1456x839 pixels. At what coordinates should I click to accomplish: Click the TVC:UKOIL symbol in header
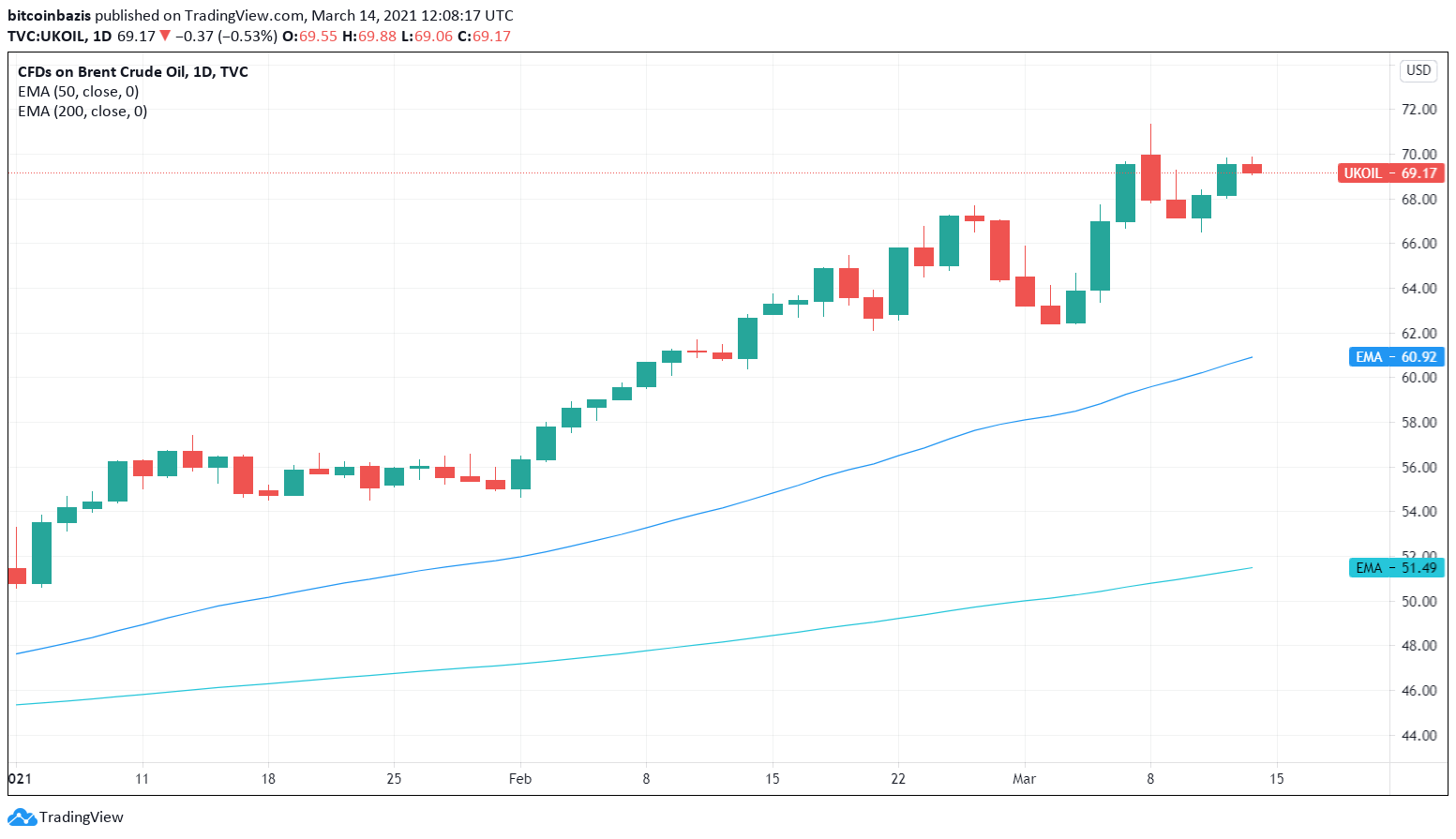coord(47,37)
